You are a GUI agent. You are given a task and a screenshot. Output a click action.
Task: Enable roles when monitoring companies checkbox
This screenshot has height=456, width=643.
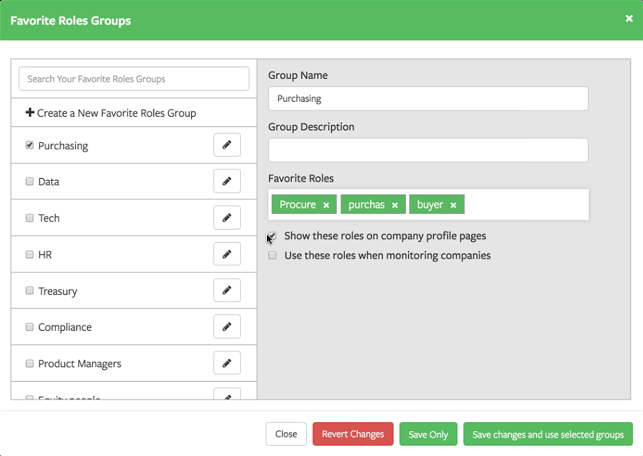click(x=272, y=256)
